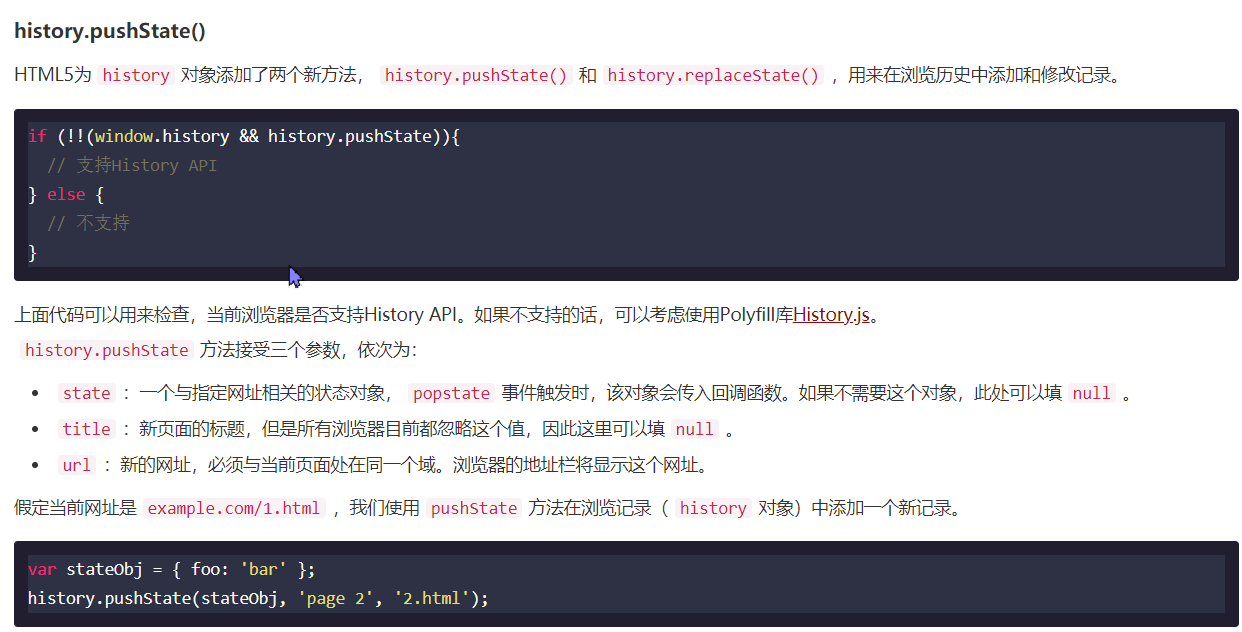Click the history.pushState() heading

point(110,30)
